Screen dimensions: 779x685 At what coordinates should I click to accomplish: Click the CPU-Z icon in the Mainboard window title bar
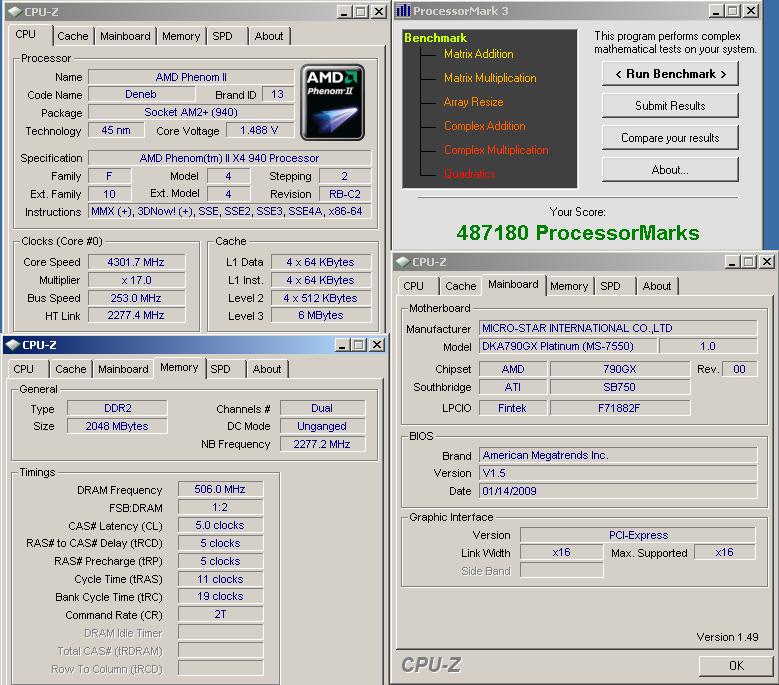click(403, 262)
